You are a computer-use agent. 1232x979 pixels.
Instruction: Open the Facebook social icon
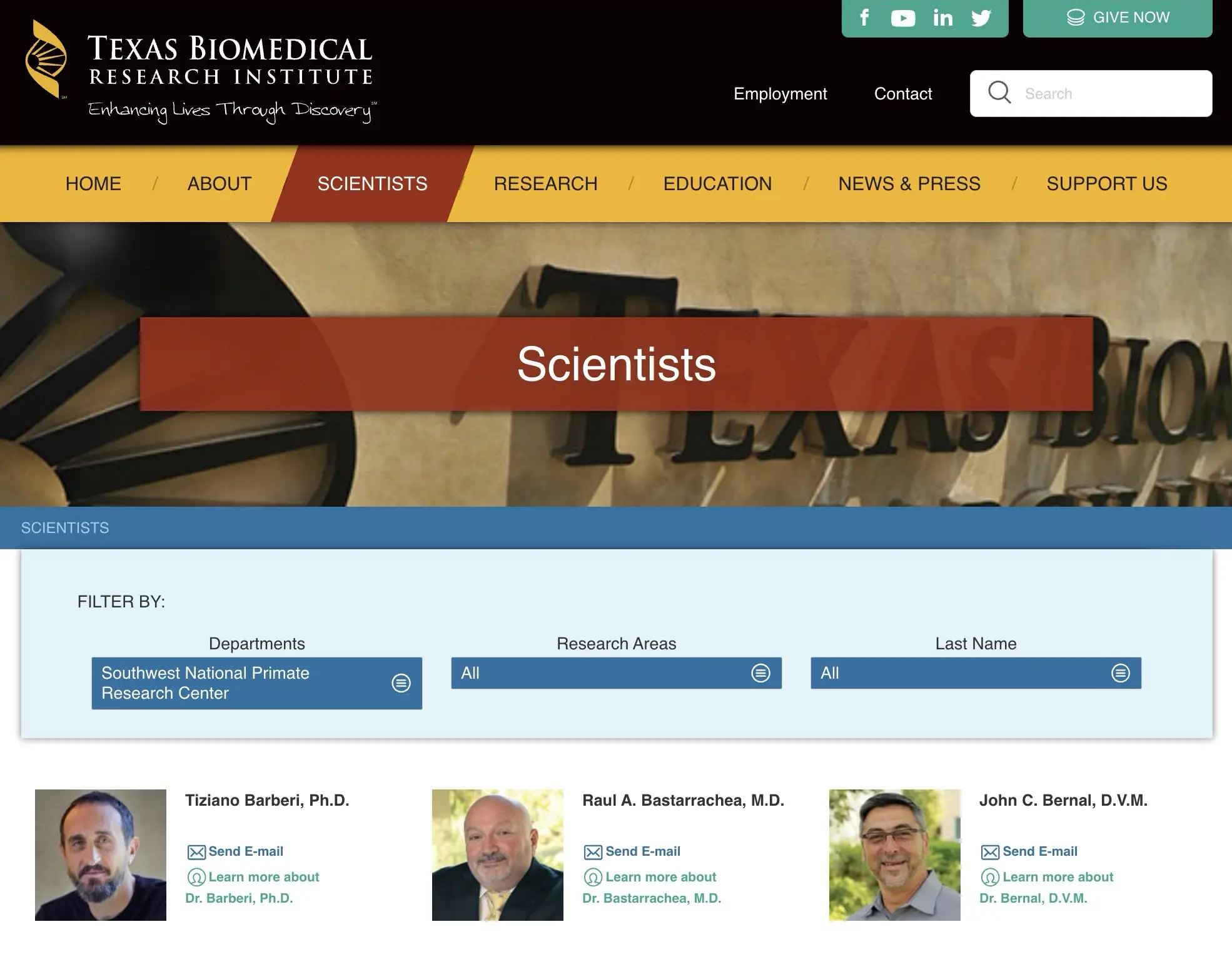click(x=864, y=18)
